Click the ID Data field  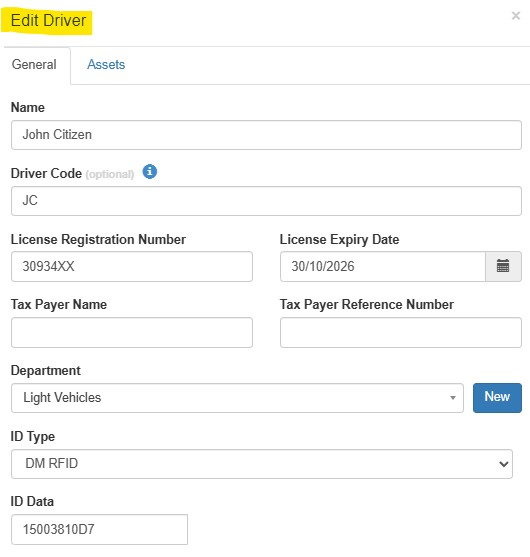point(99,529)
